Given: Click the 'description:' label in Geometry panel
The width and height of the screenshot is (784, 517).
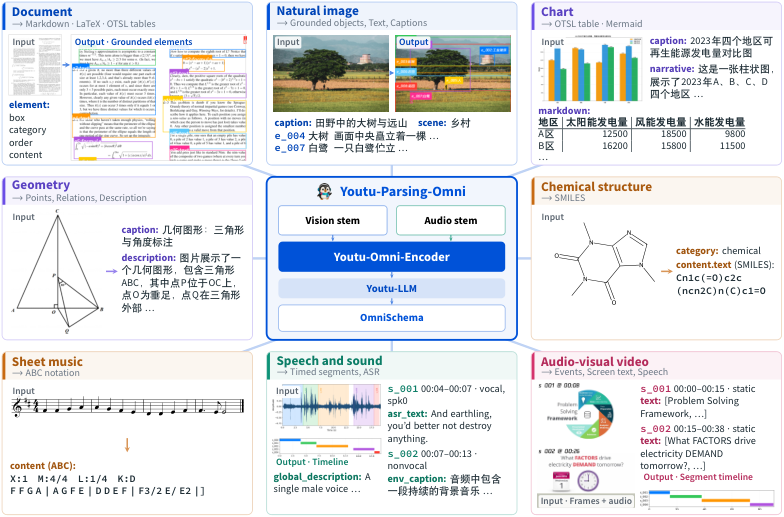Looking at the screenshot, I should tap(148, 258).
